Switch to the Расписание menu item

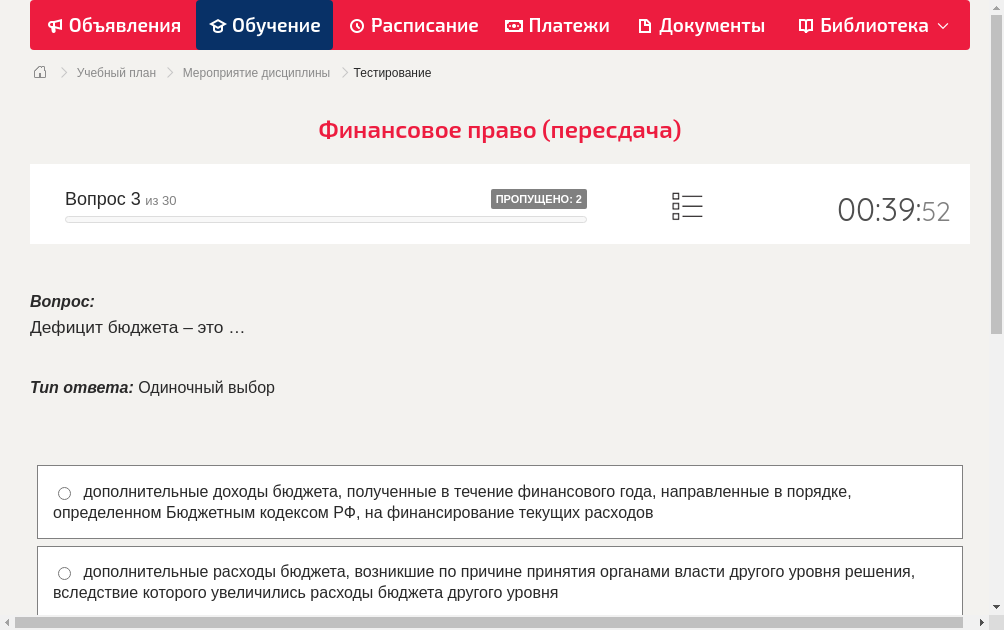click(414, 25)
